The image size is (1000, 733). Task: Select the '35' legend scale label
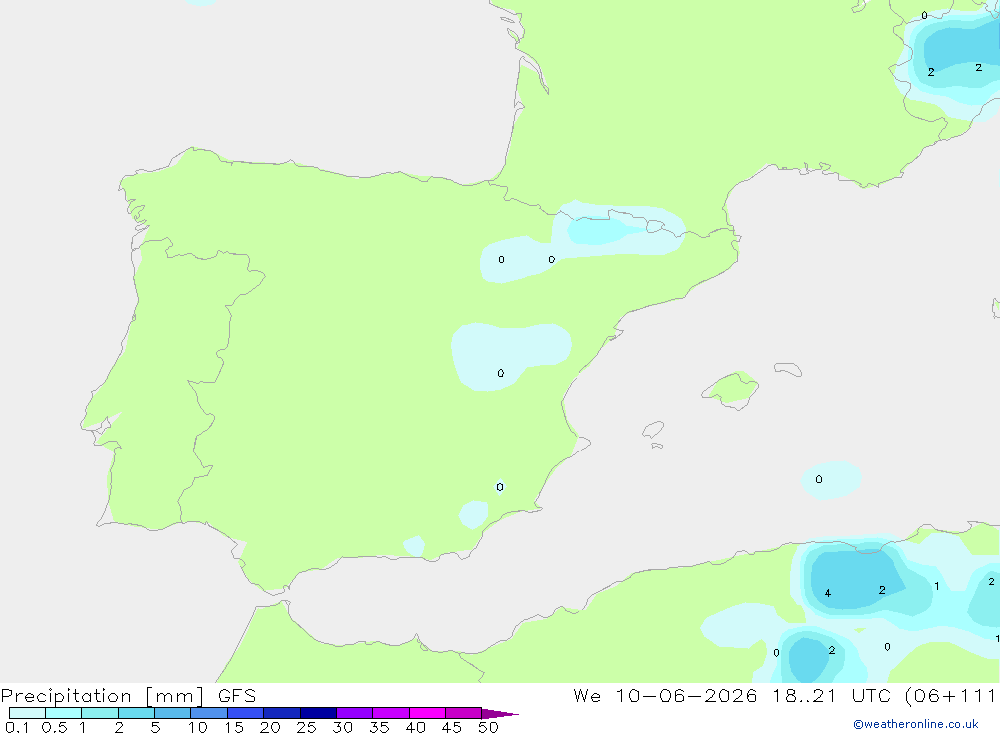point(379,727)
